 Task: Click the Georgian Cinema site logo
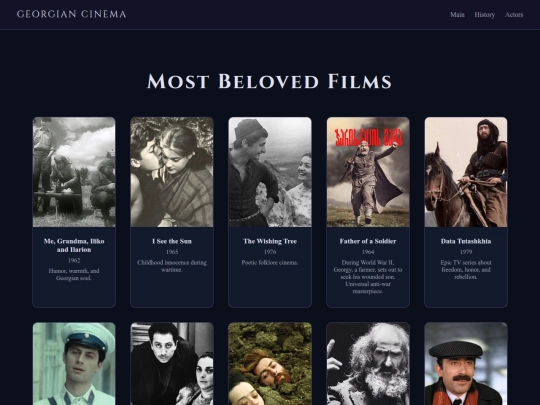point(72,14)
